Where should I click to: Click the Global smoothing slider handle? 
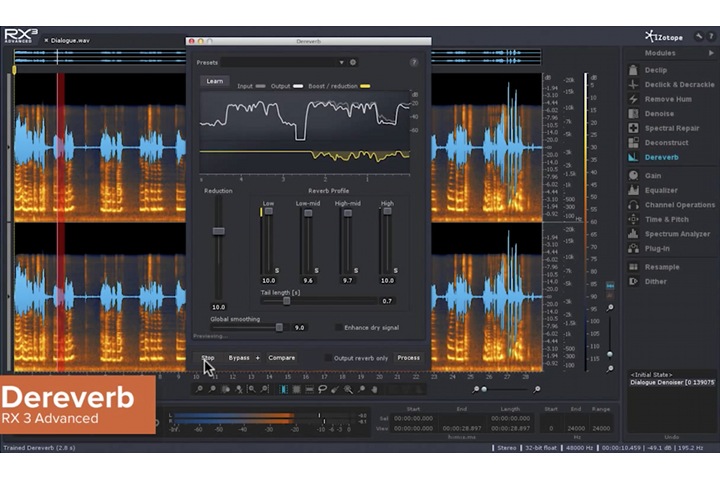[x=279, y=328]
